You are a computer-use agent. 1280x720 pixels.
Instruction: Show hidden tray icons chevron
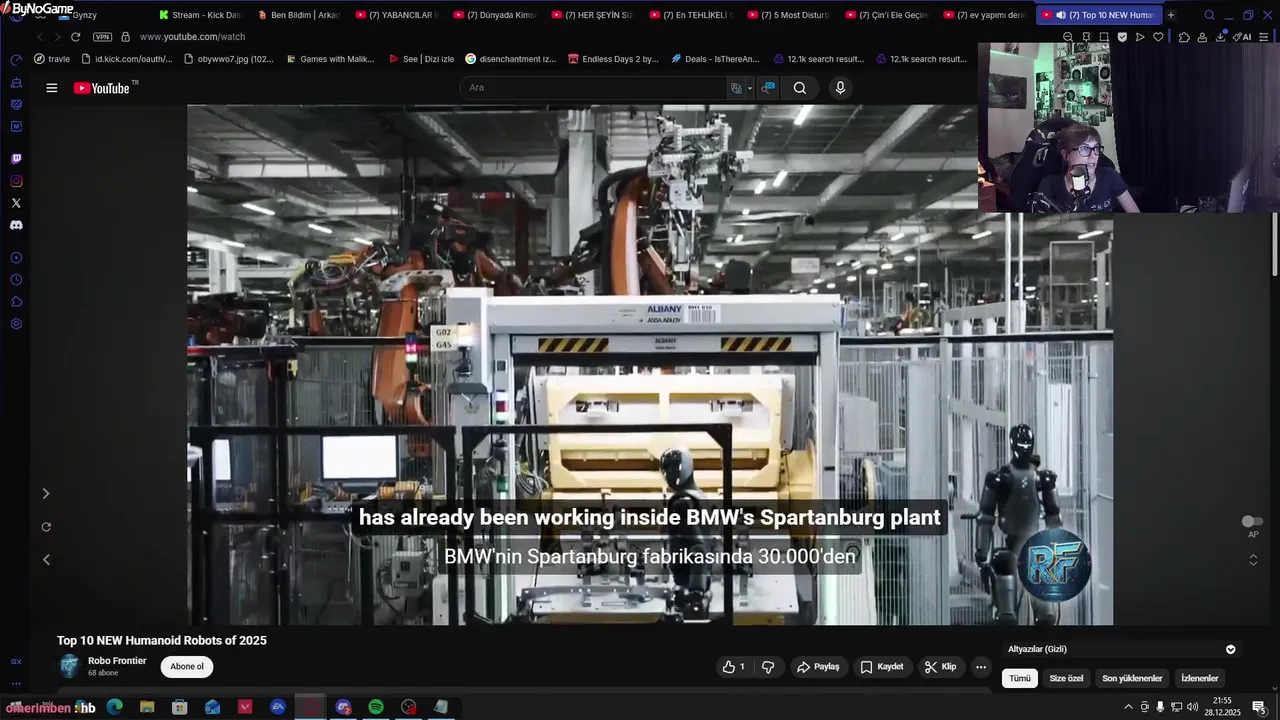click(1129, 707)
